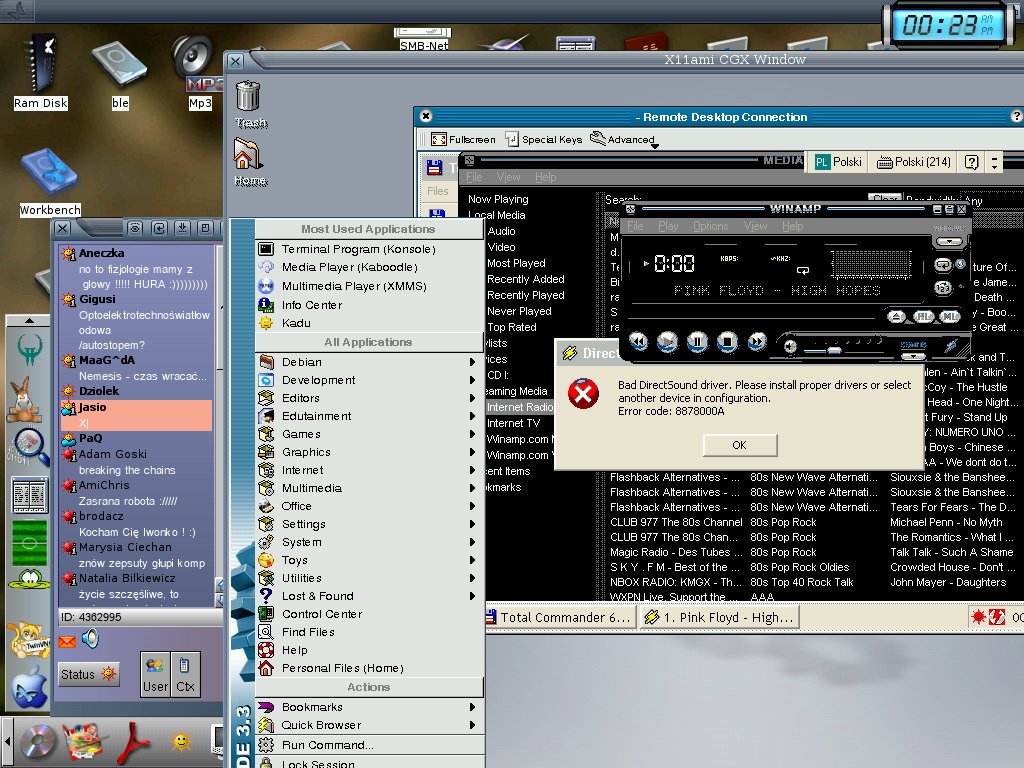The image size is (1024, 768).
Task: Toggle Winamp playlist PL button
Action: click(x=923, y=317)
